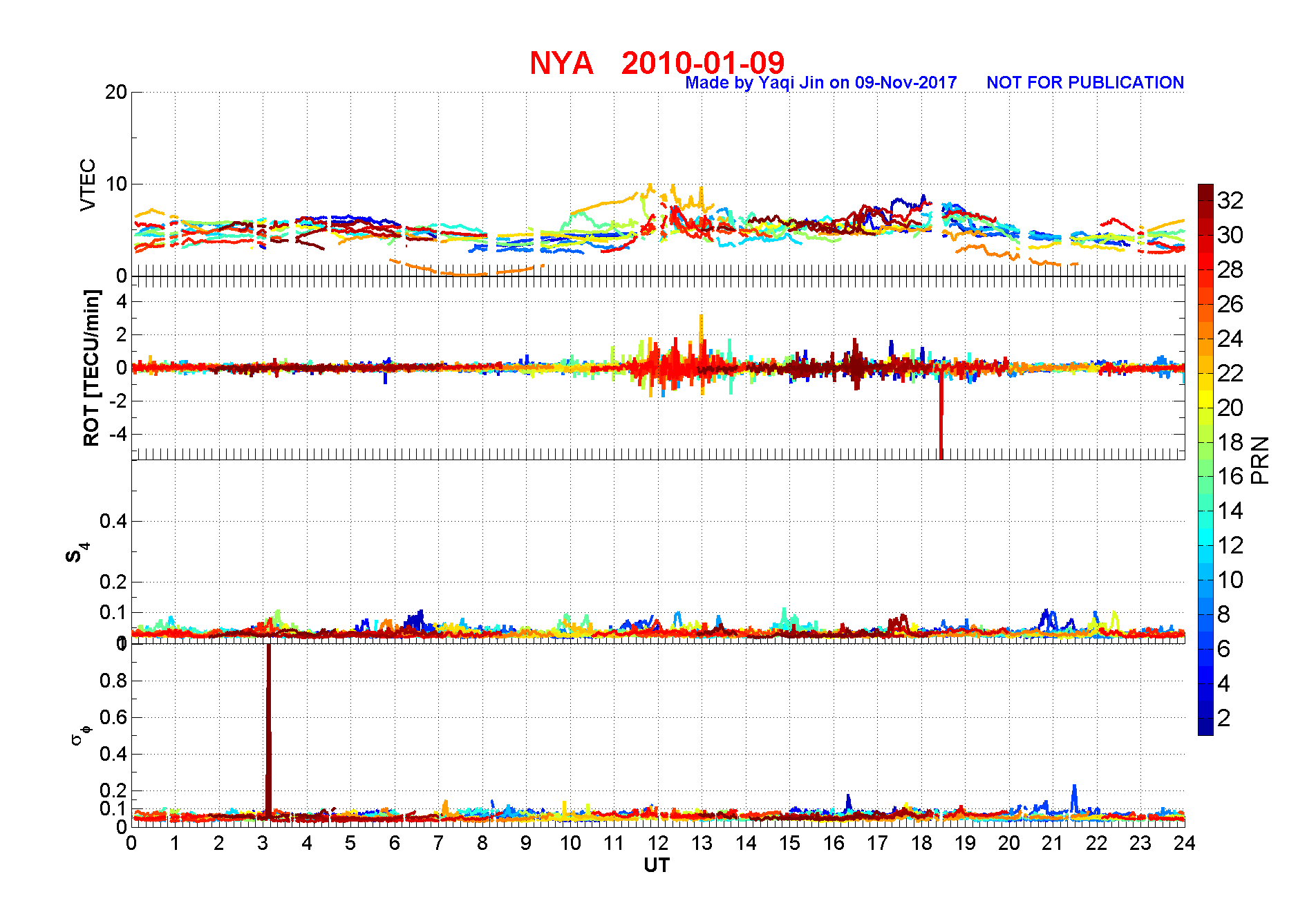Click the 'Made by Yaqi Jin on 09-Nov-2017' credit
The width and height of the screenshot is (1316, 919).
point(821,83)
